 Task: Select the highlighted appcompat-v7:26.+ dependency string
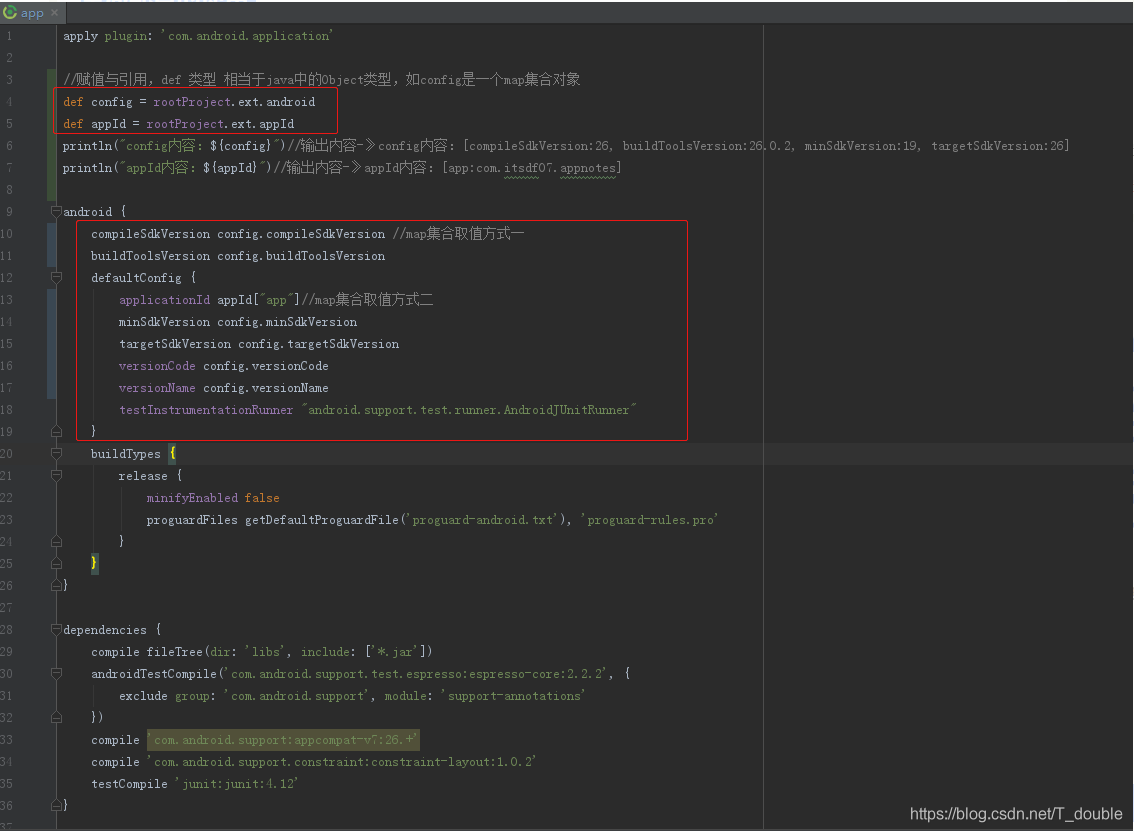(x=283, y=739)
